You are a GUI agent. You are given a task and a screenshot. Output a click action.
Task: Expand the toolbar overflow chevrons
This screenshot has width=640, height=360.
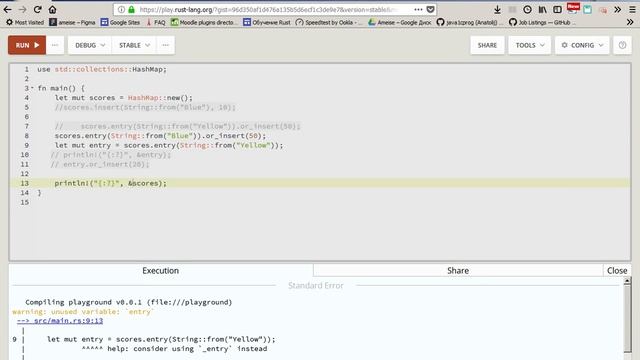pyautogui.click(x=618, y=9)
